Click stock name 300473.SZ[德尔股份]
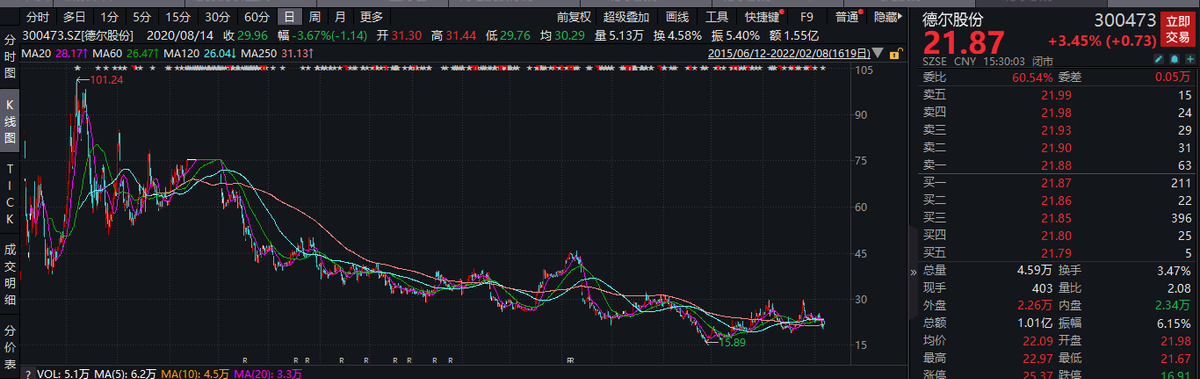This screenshot has height=379, width=1200. click(77, 35)
